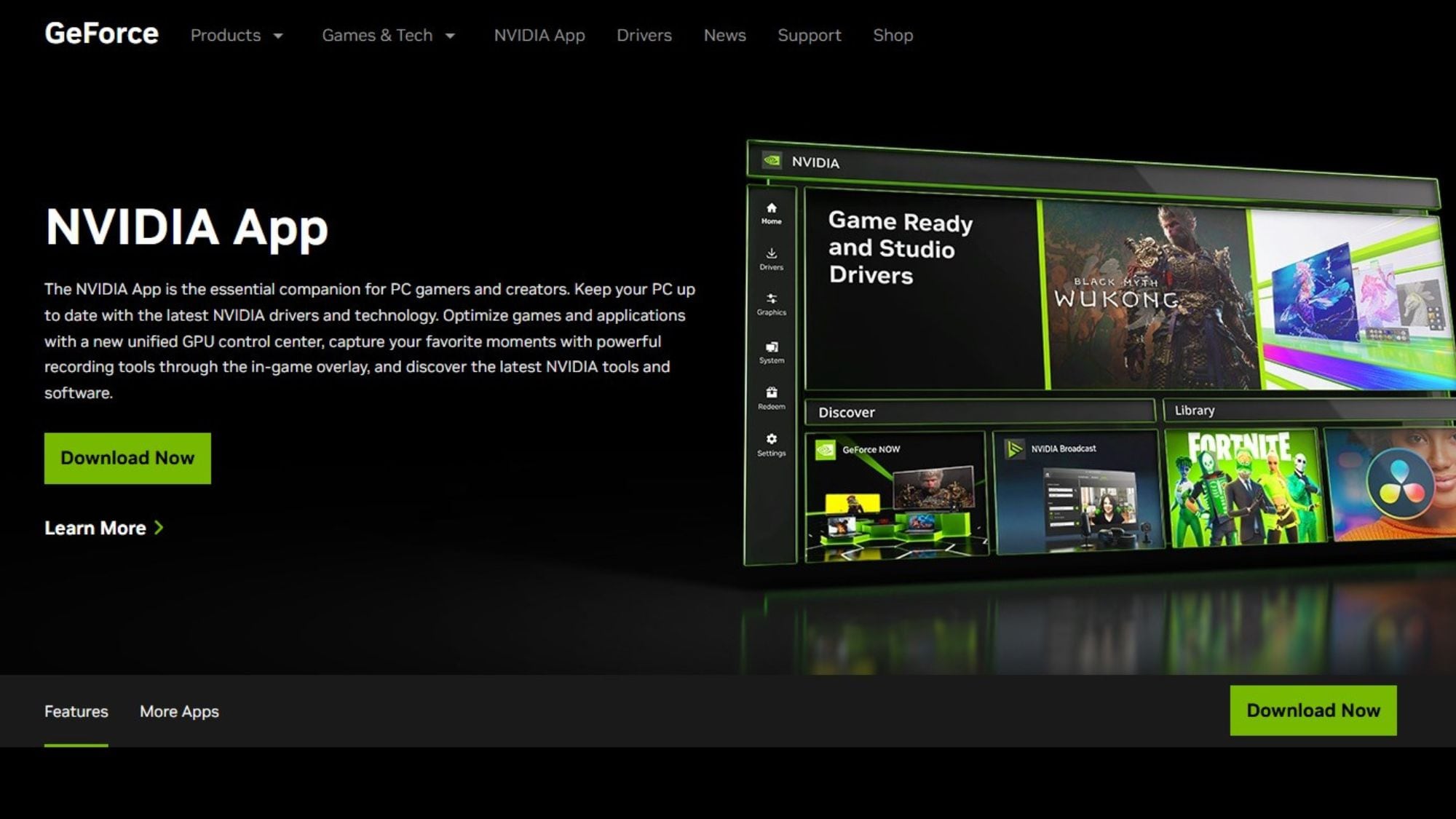Select the Features tab
1456x819 pixels.
pos(76,711)
